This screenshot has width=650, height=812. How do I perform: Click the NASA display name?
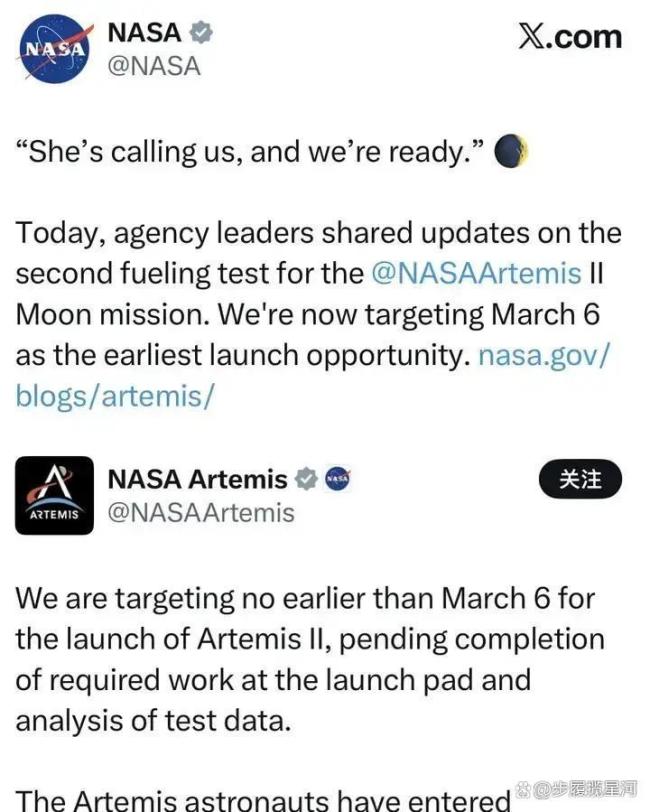point(144,33)
